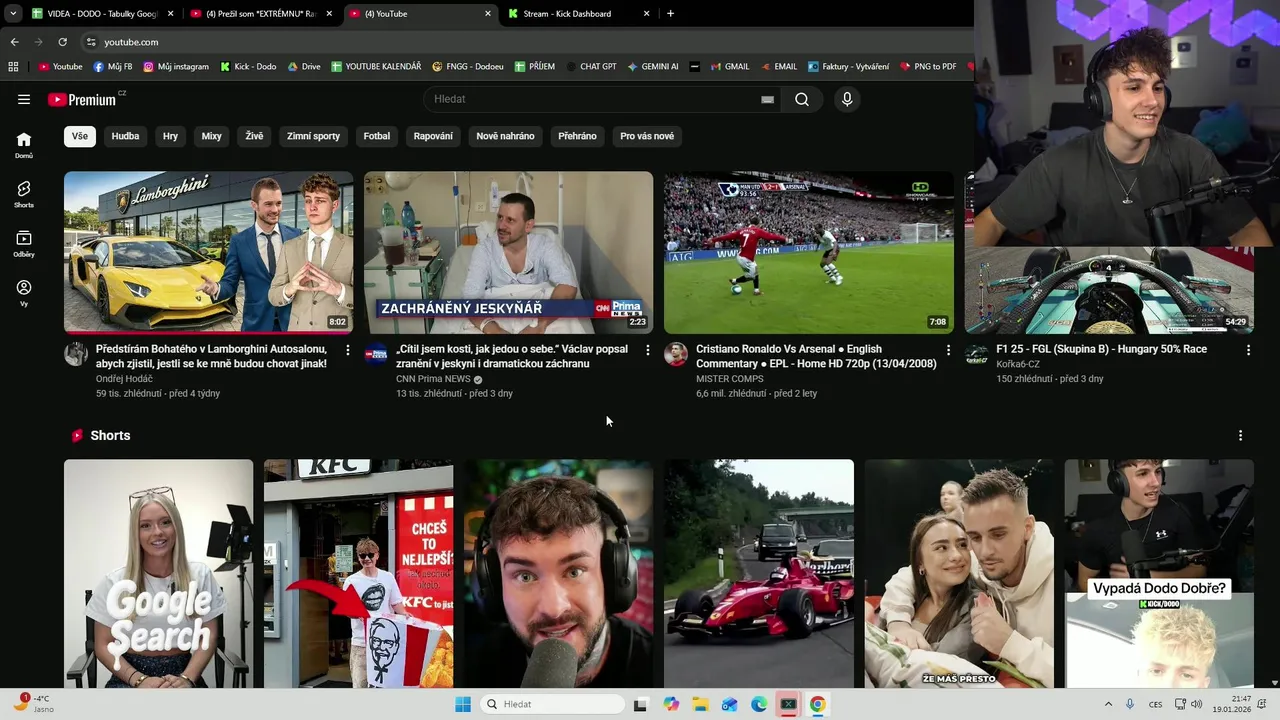Reload the page
The width and height of the screenshot is (1280, 720).
point(62,42)
